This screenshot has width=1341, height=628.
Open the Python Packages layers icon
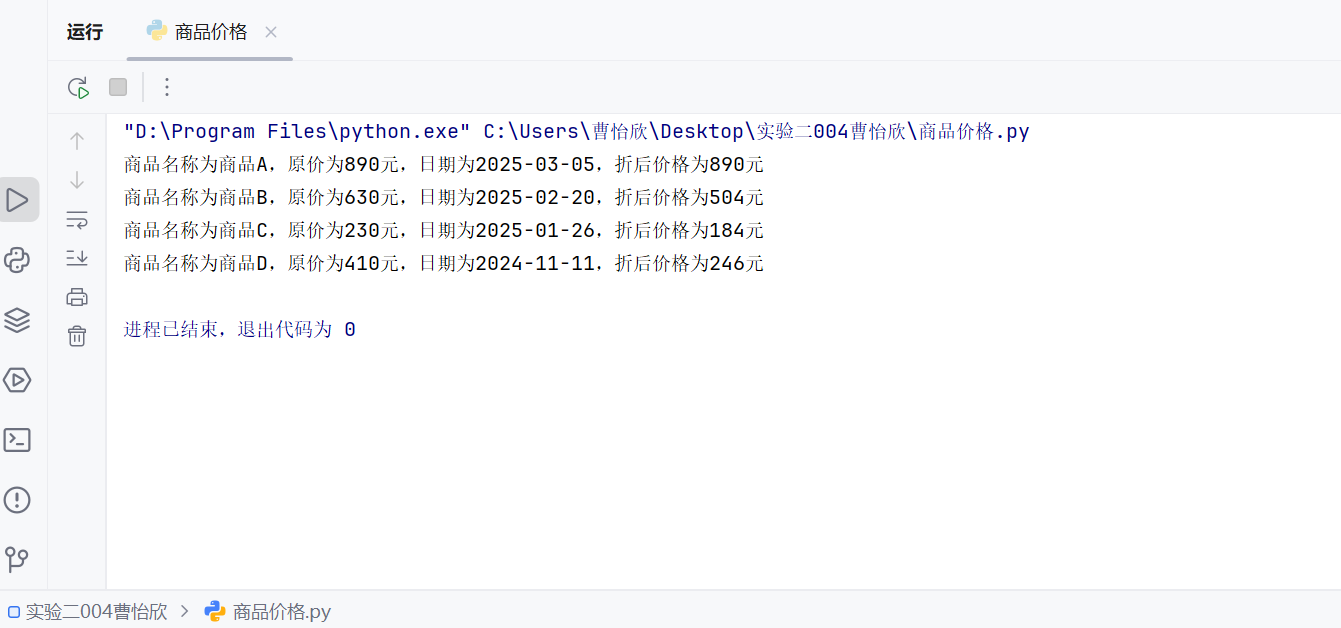(x=18, y=320)
